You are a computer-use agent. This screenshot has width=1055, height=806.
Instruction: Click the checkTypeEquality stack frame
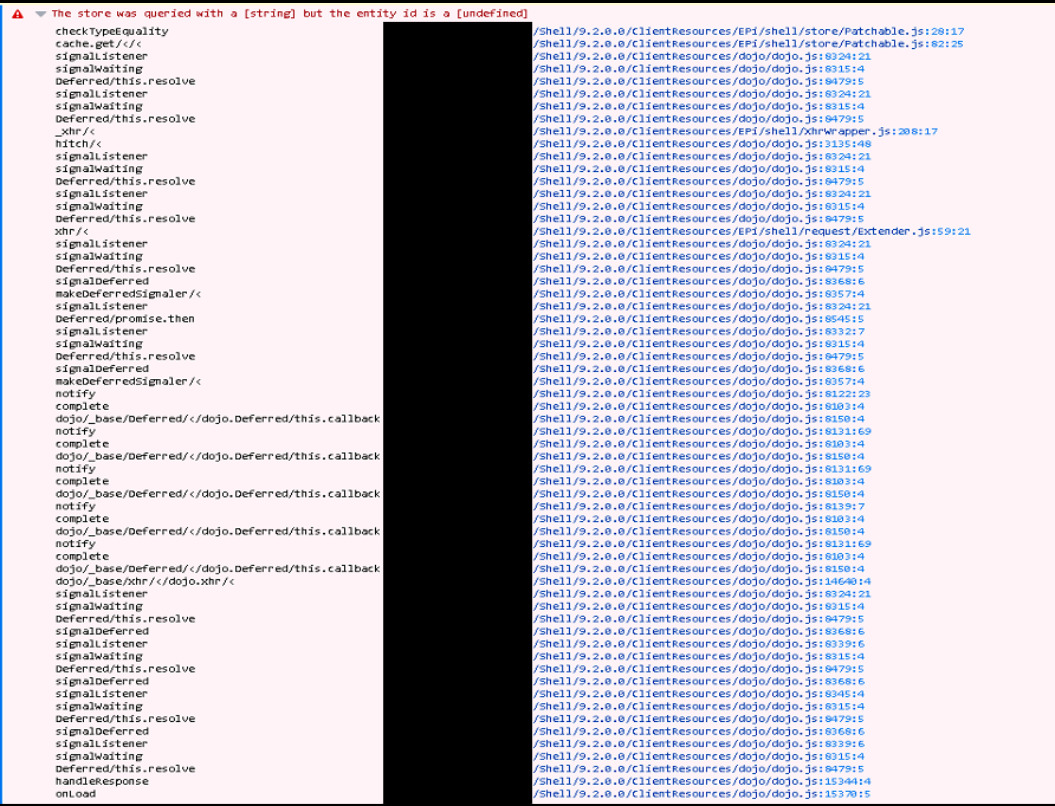point(97,31)
